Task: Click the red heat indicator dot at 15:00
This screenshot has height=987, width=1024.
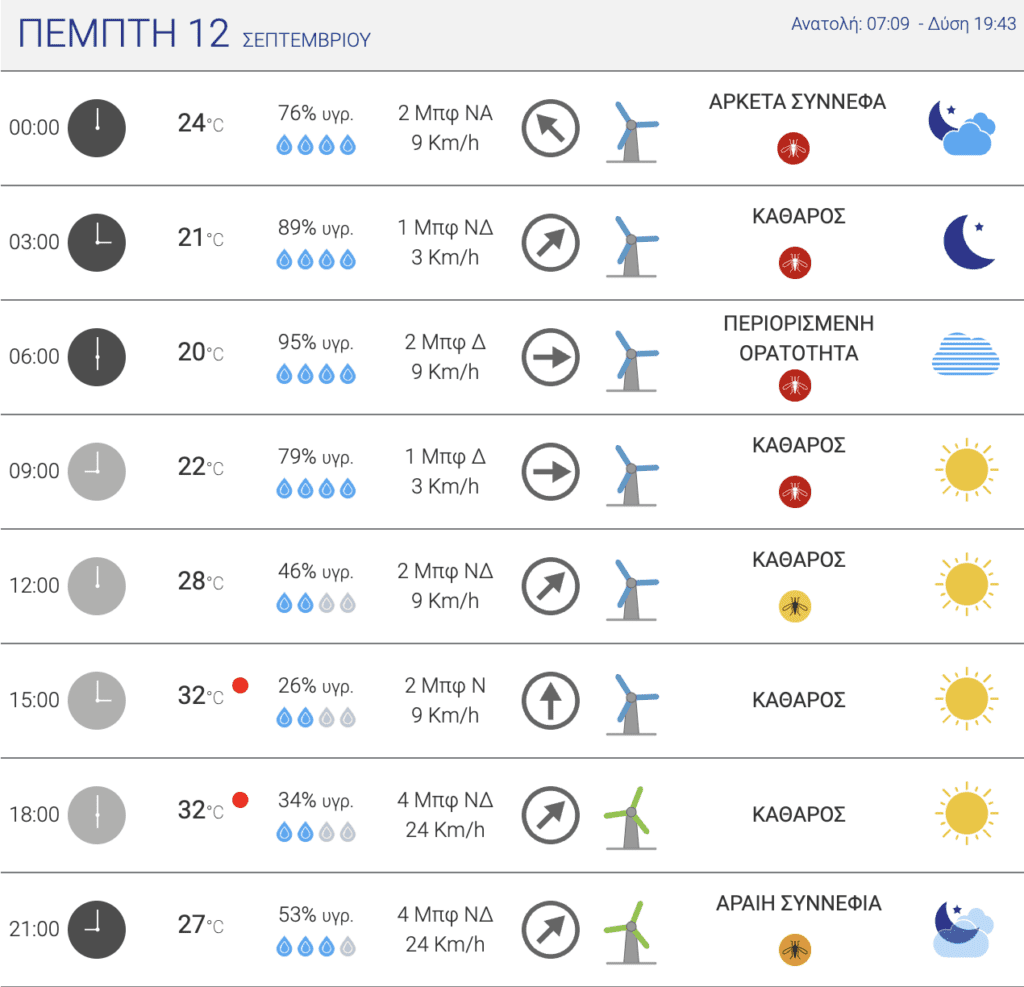Action: (x=240, y=685)
